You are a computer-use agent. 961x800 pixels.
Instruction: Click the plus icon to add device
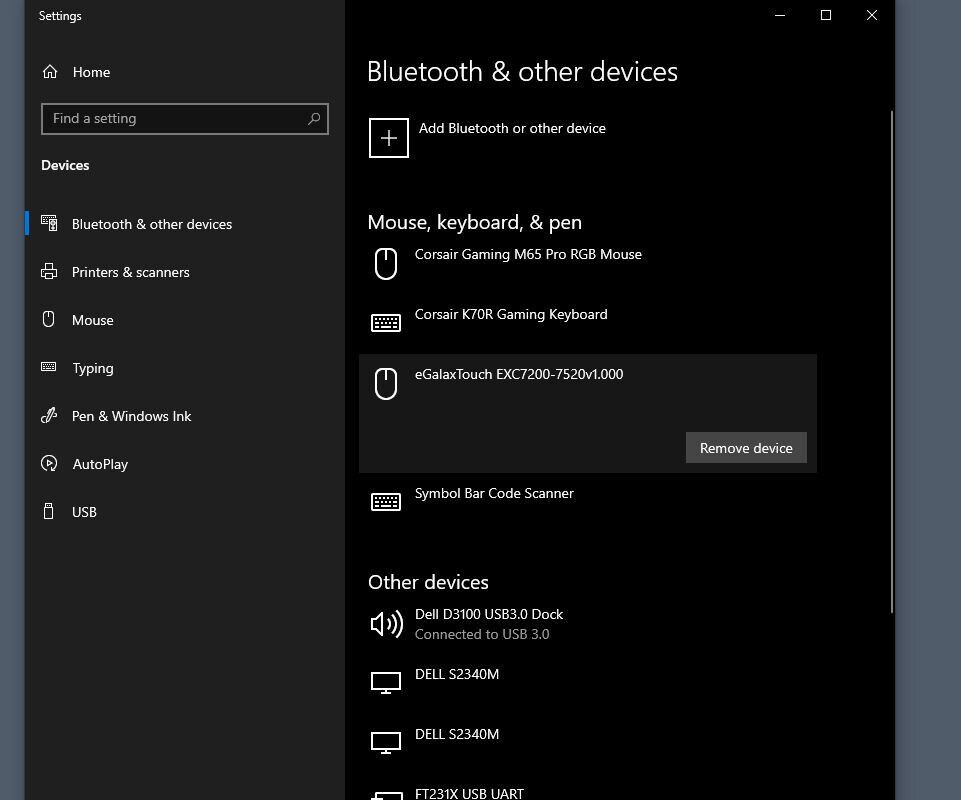tap(389, 138)
